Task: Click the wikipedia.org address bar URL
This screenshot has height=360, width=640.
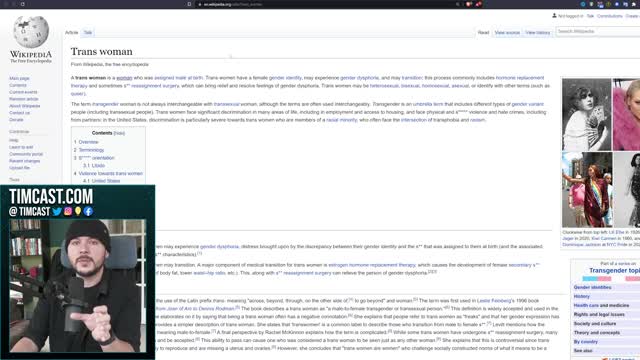Action: click(x=233, y=4)
